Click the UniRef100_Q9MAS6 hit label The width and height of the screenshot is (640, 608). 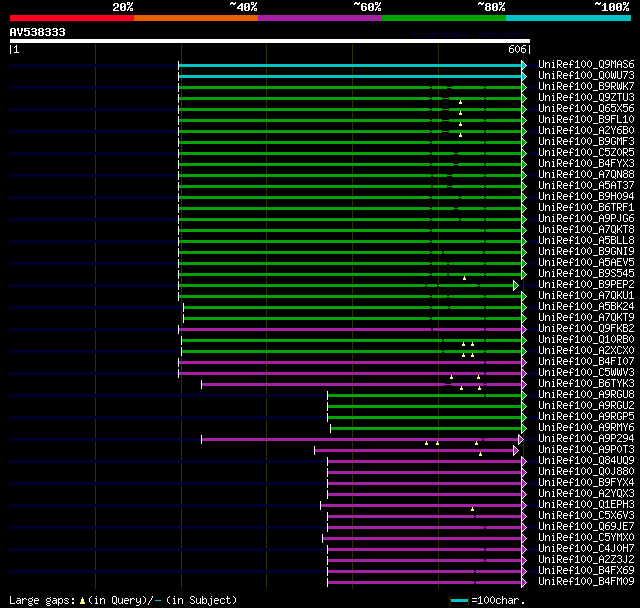coord(586,64)
